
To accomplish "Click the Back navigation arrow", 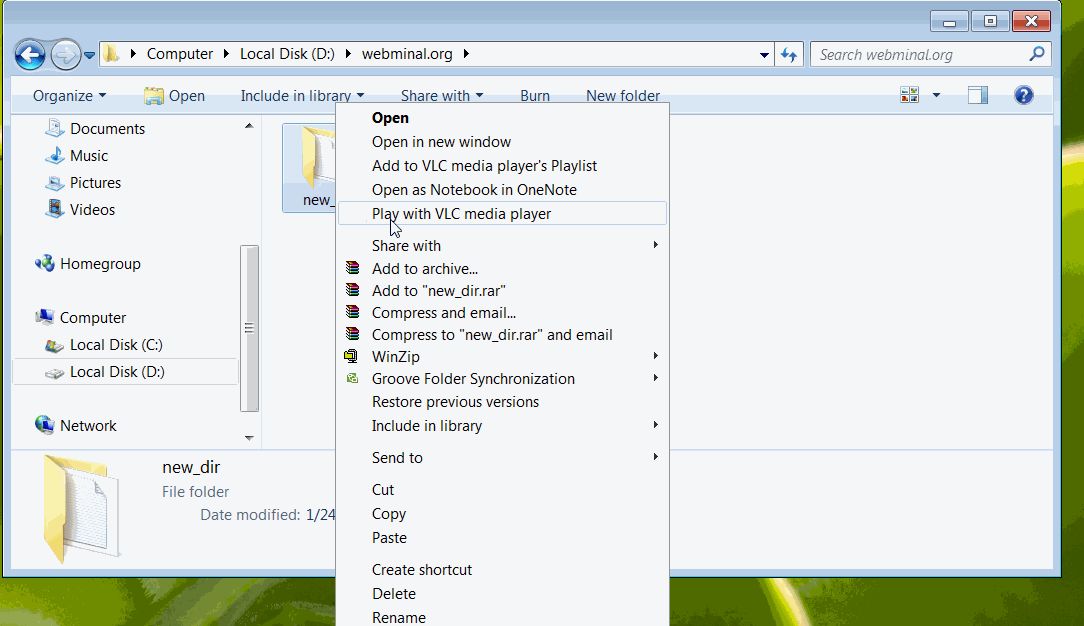I will 30,55.
